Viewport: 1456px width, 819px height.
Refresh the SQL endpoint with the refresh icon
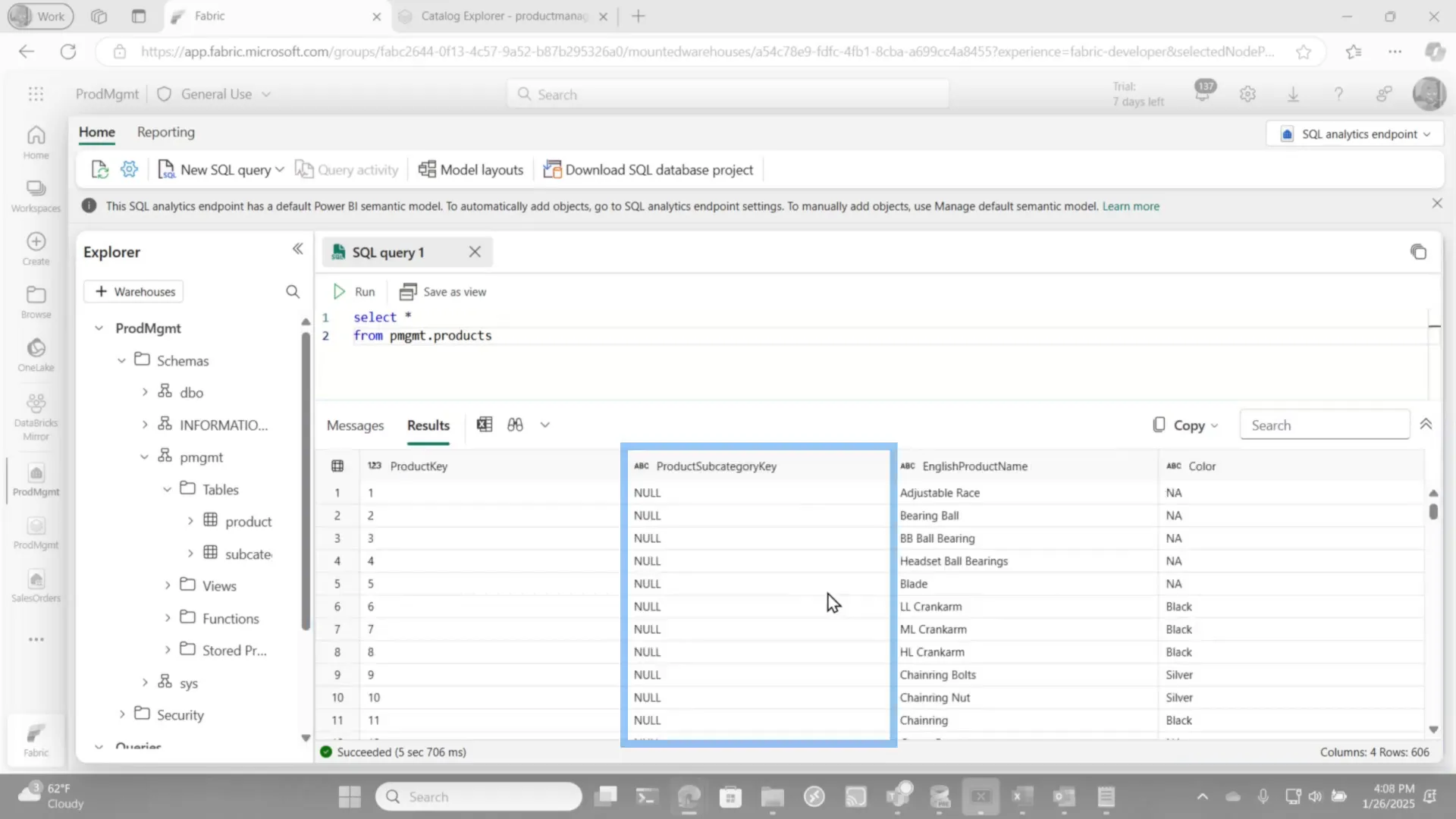pyautogui.click(x=99, y=169)
